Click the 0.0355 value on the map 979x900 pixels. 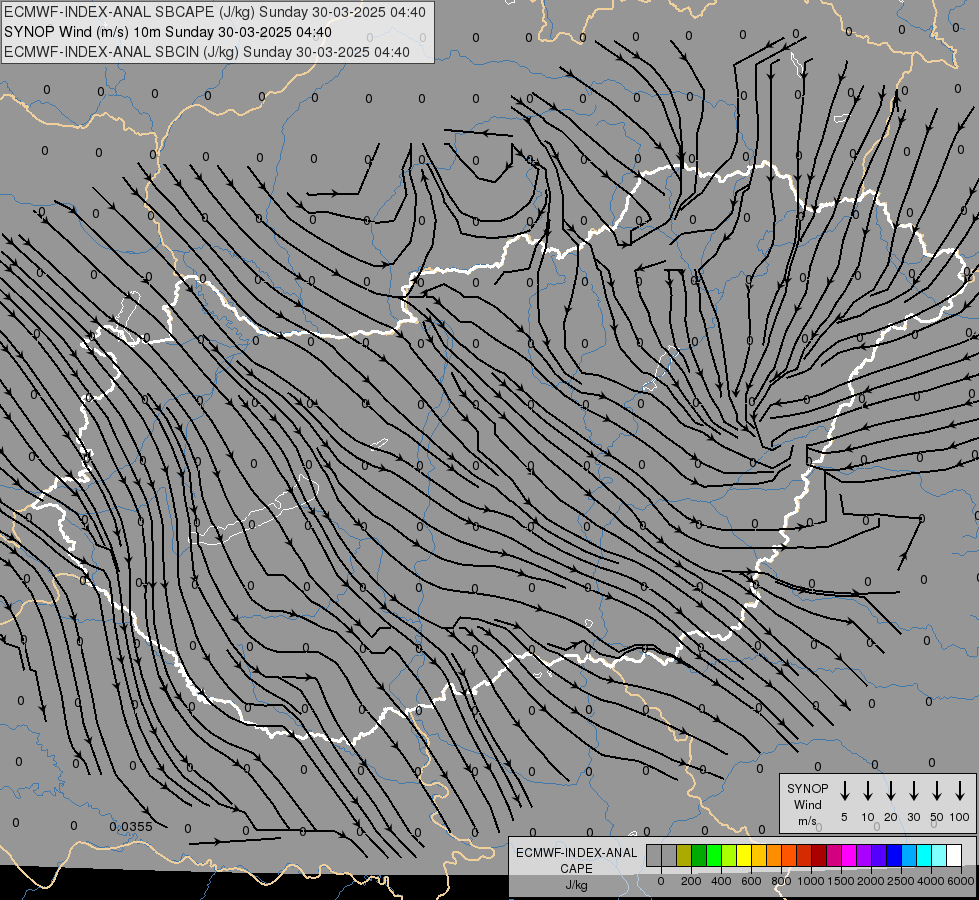pyautogui.click(x=130, y=826)
